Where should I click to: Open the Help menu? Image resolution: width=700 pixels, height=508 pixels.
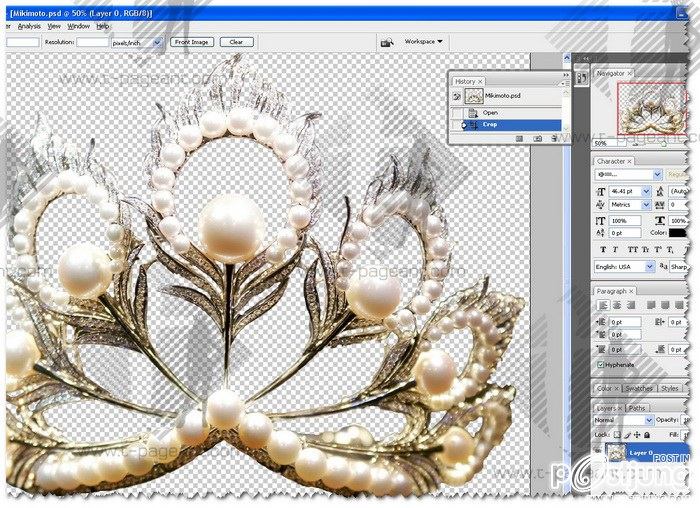[x=103, y=26]
